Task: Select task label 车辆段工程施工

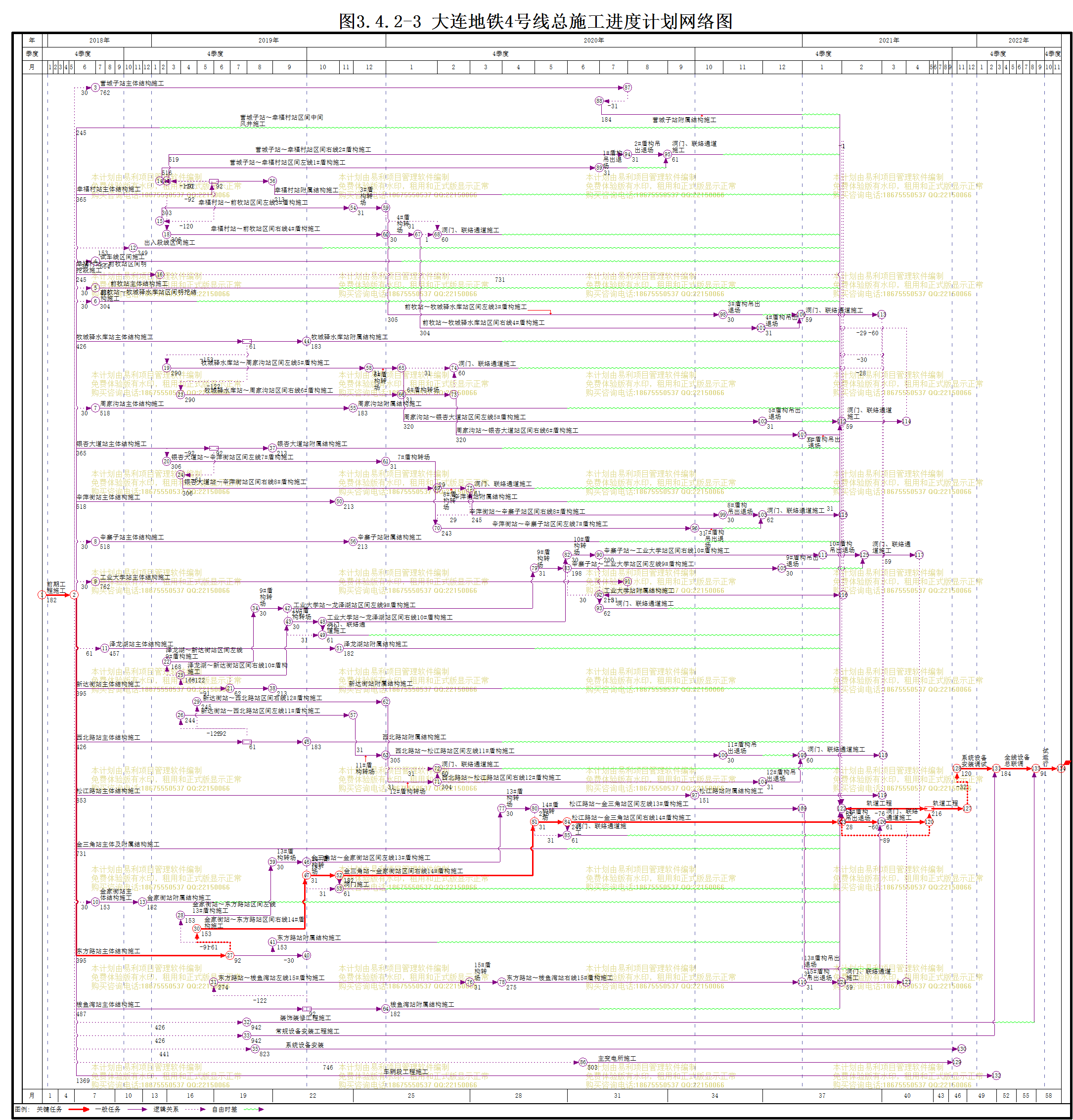Action: (x=405, y=1072)
